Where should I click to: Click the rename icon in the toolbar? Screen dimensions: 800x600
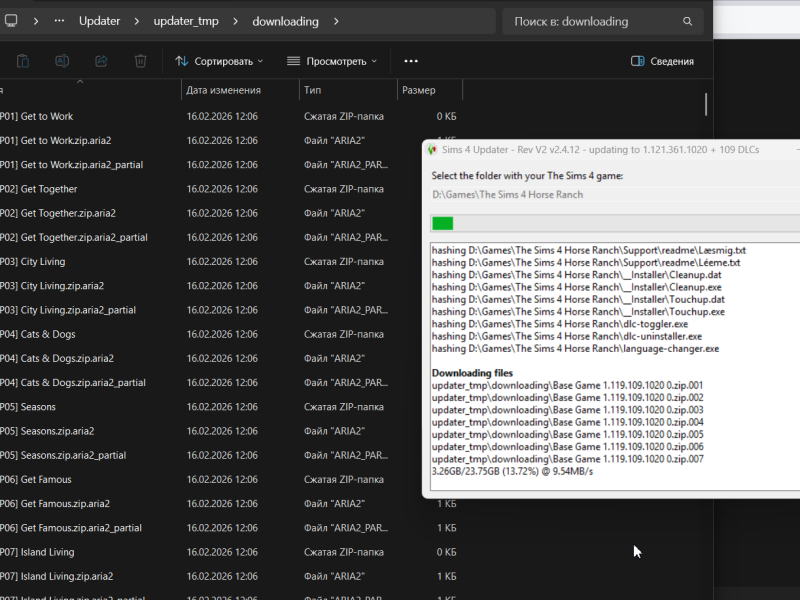click(62, 61)
